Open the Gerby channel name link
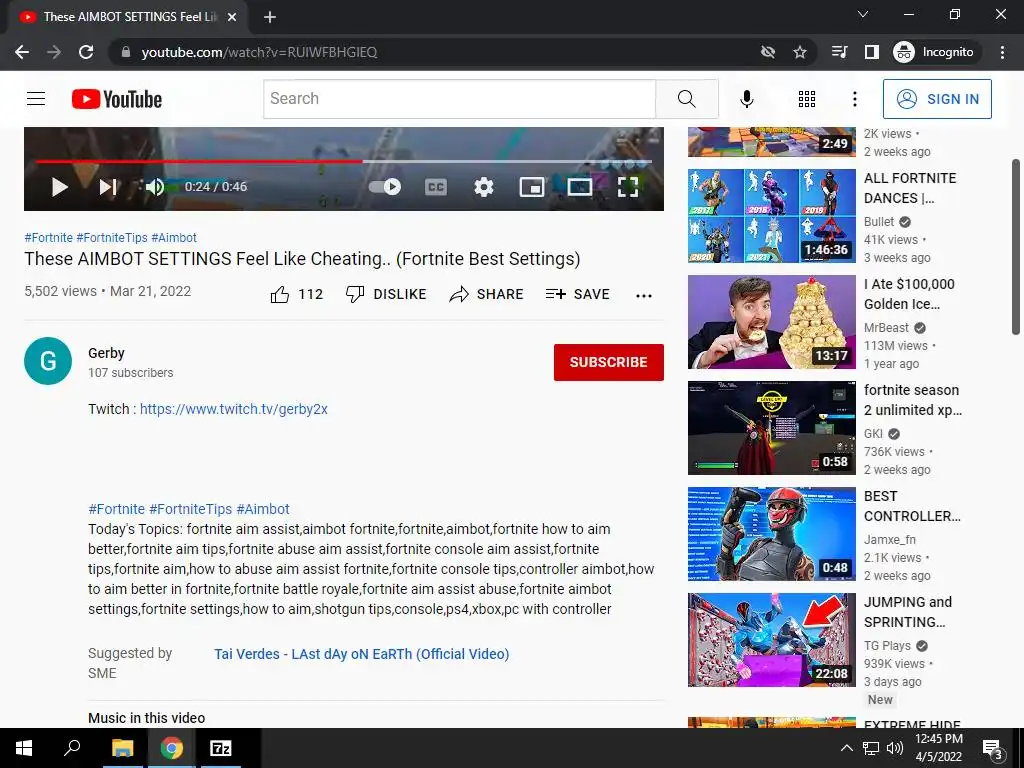This screenshot has height=768, width=1024. pos(106,353)
